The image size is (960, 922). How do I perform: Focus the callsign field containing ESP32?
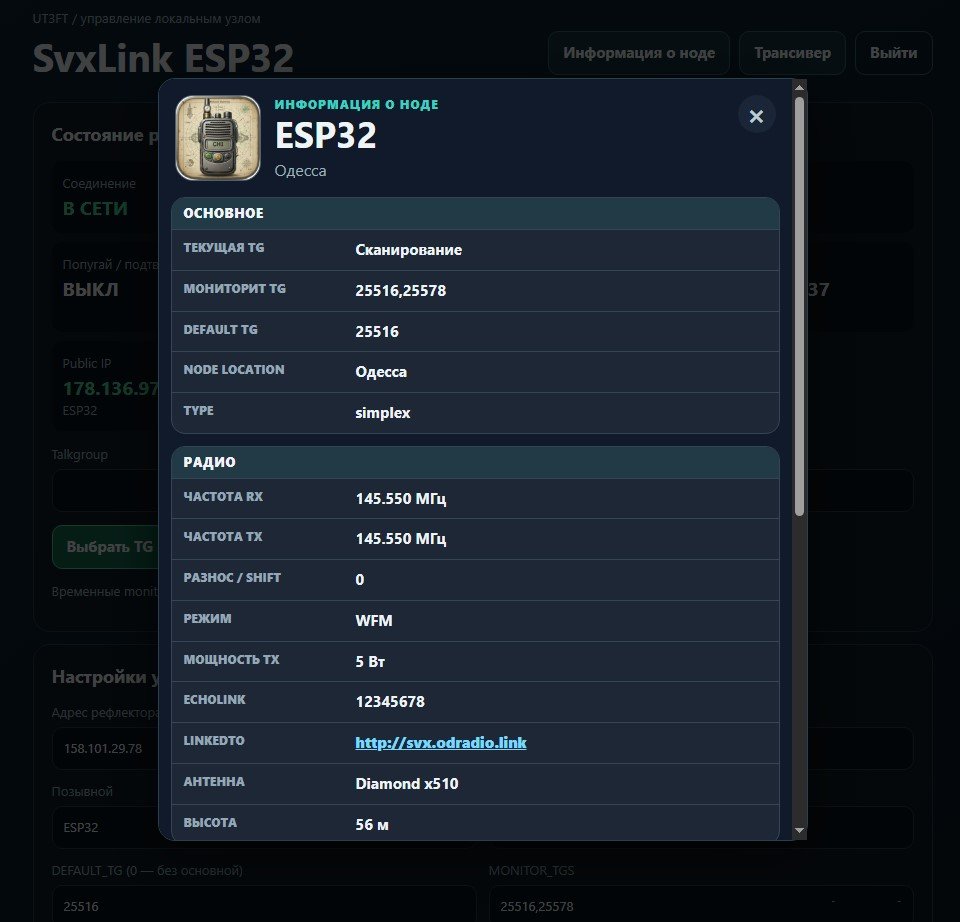click(x=105, y=827)
